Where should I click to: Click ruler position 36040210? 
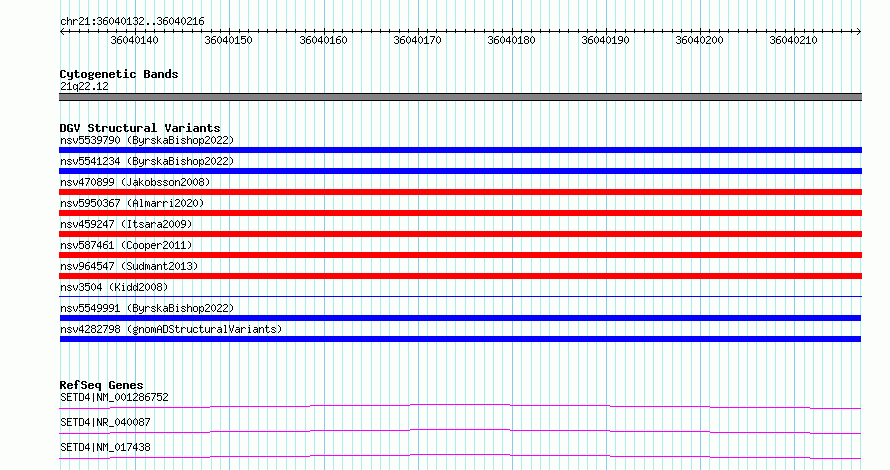pos(794,40)
